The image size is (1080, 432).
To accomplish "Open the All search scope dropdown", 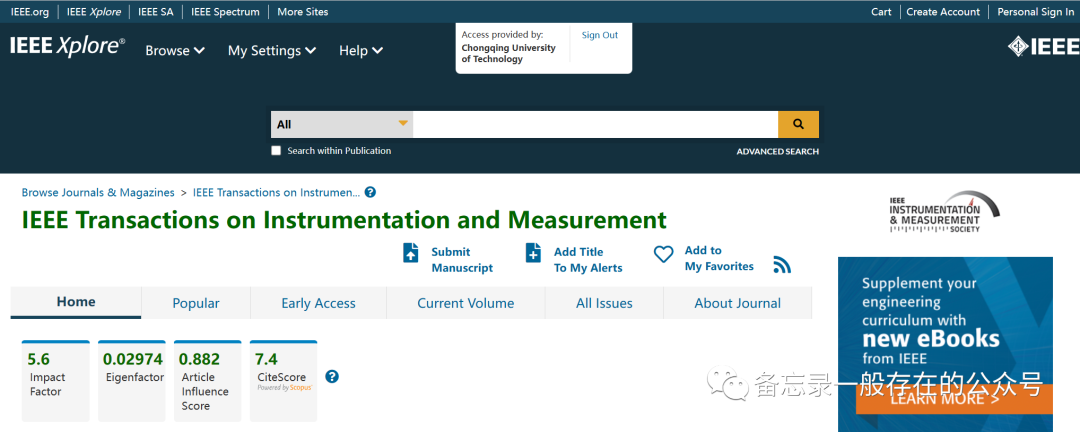I will 342,124.
